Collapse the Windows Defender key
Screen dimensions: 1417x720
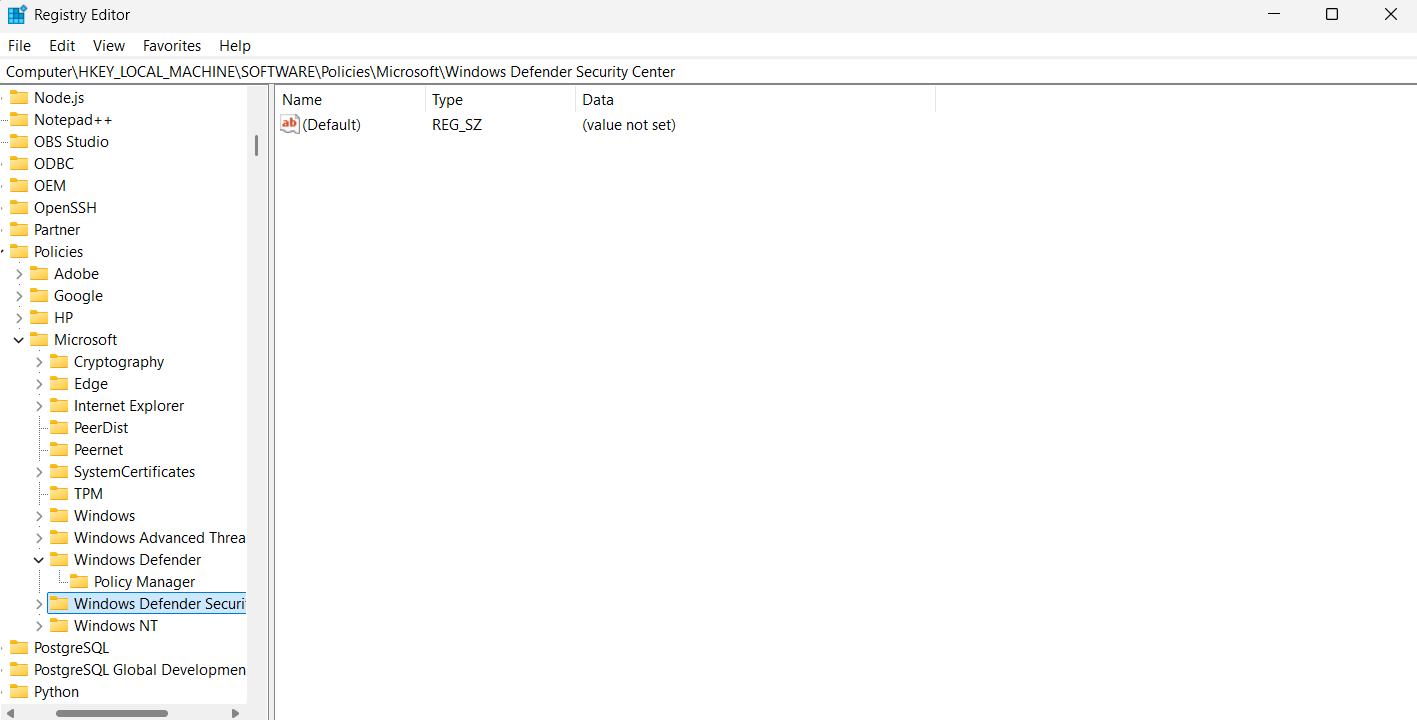[x=39, y=560]
